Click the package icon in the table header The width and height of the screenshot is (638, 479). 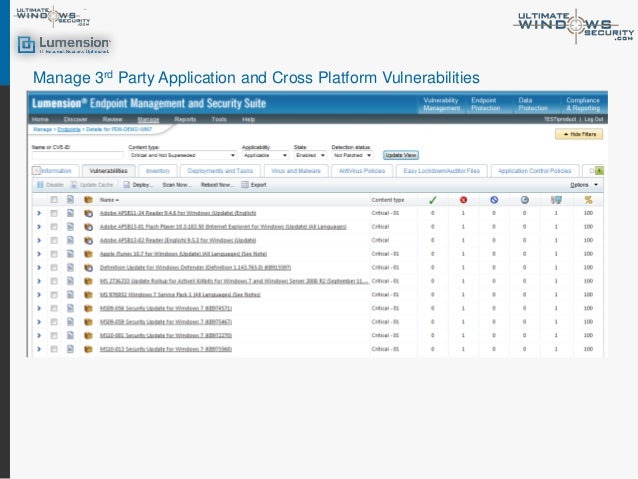point(88,200)
